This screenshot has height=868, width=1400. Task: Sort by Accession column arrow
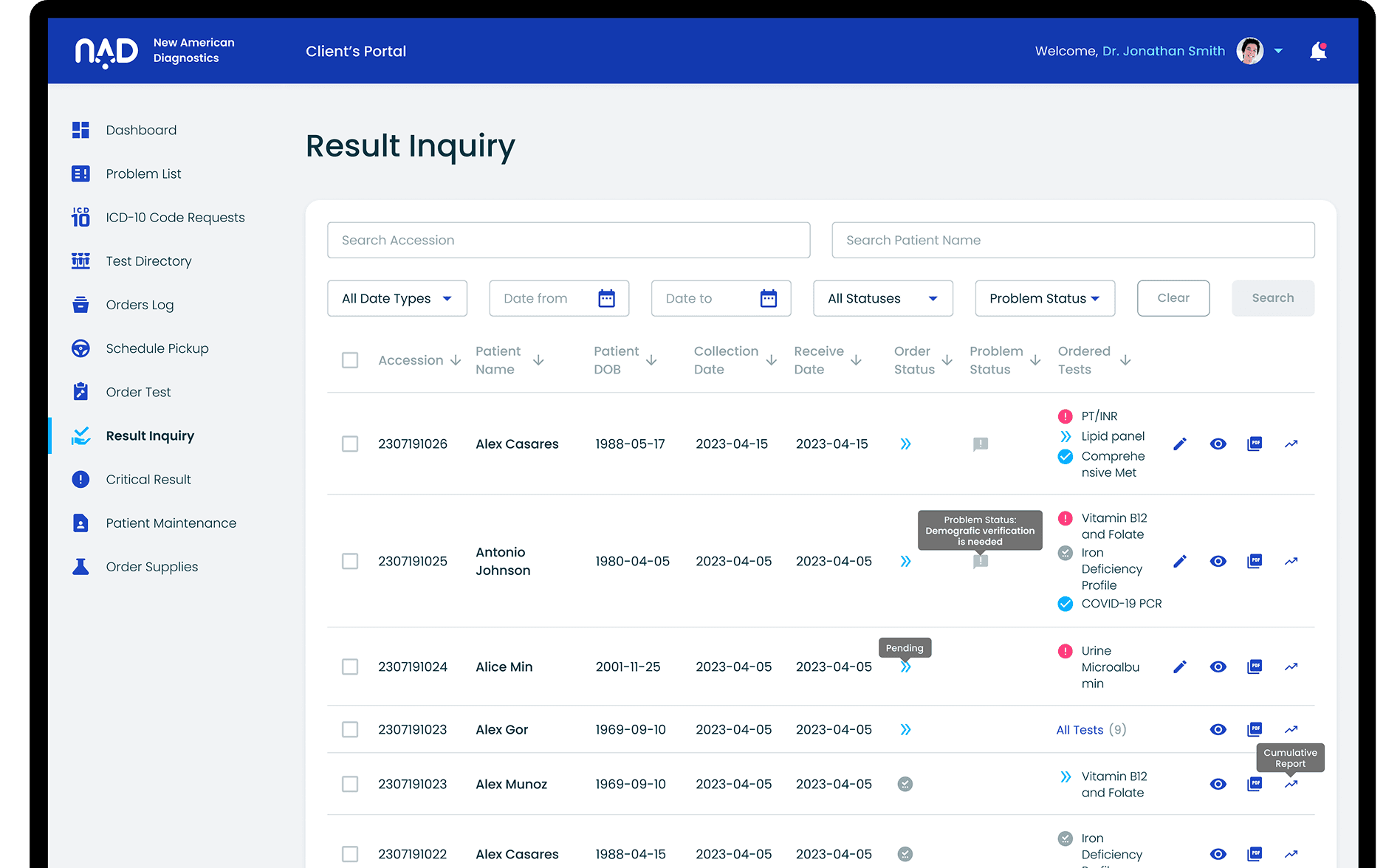click(456, 360)
